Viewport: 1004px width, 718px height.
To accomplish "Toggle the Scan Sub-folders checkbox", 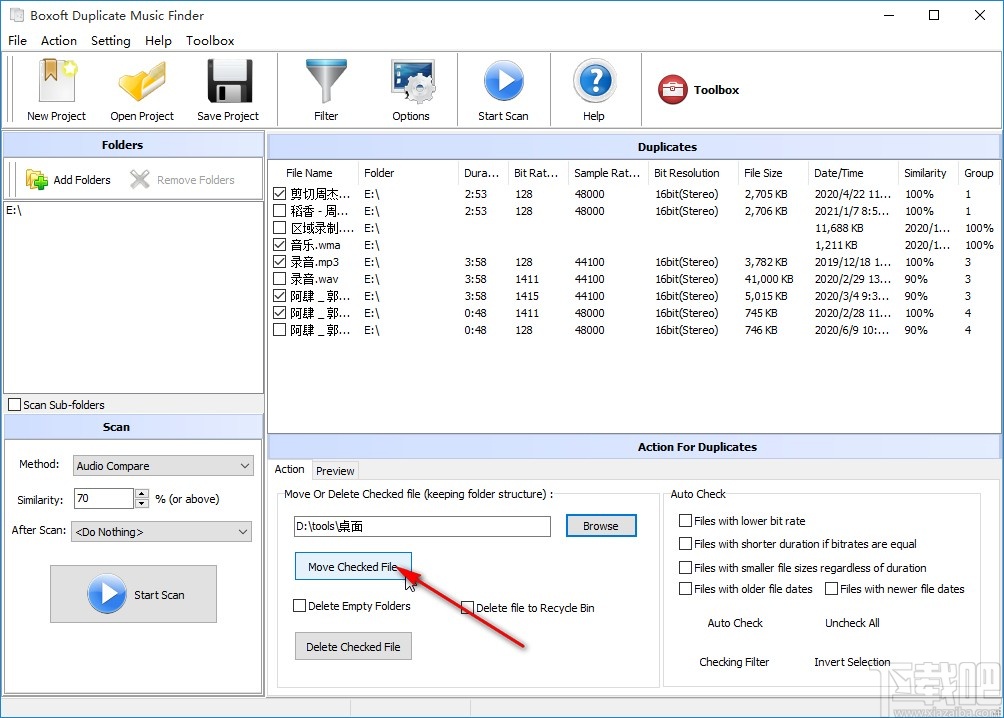I will click(15, 405).
